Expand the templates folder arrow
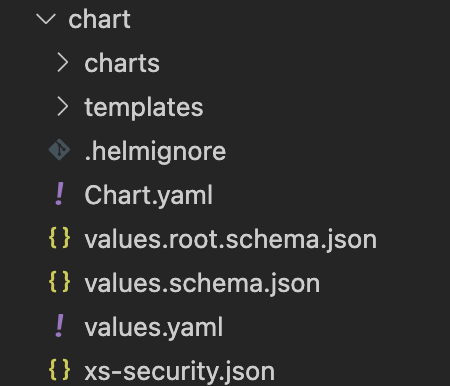 click(62, 107)
